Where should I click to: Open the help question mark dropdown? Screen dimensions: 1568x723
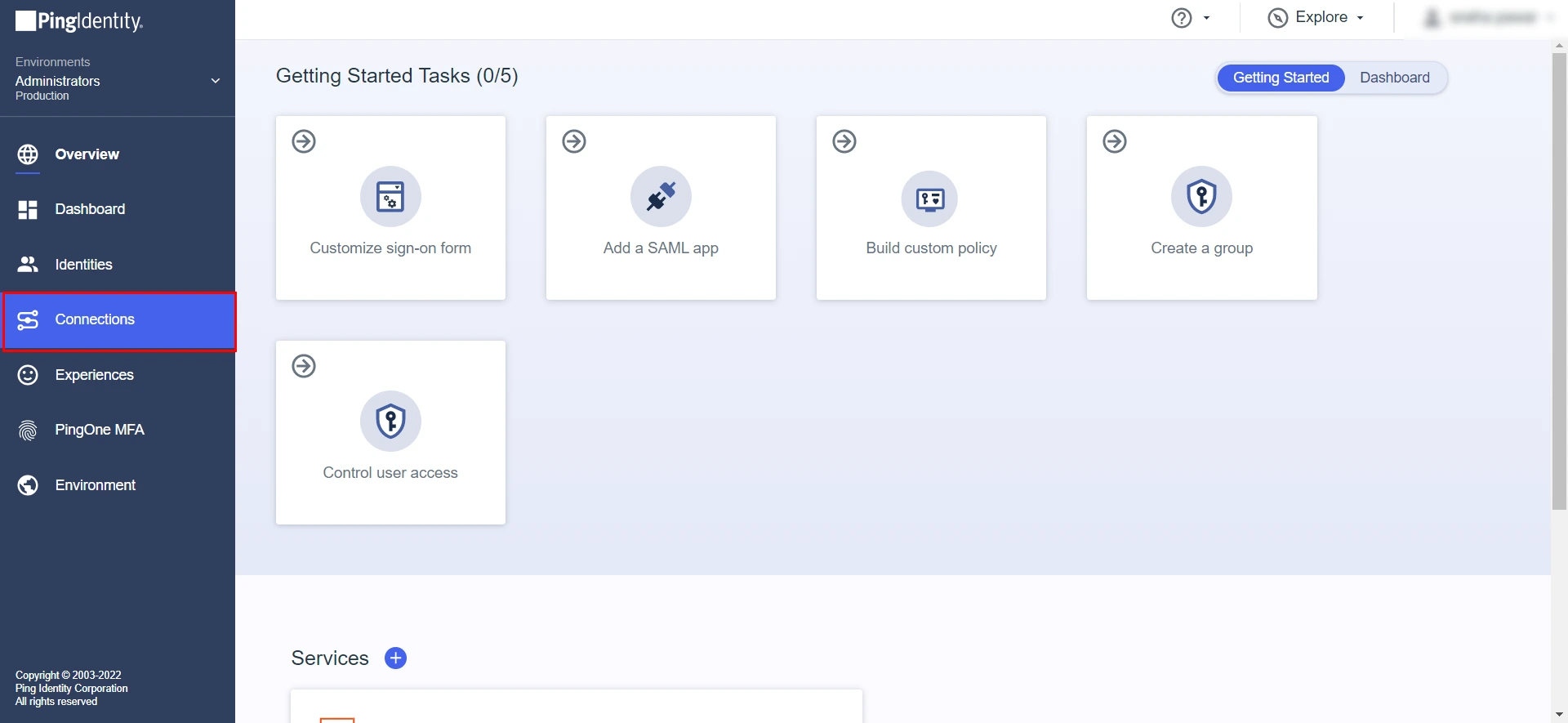coord(1190,18)
